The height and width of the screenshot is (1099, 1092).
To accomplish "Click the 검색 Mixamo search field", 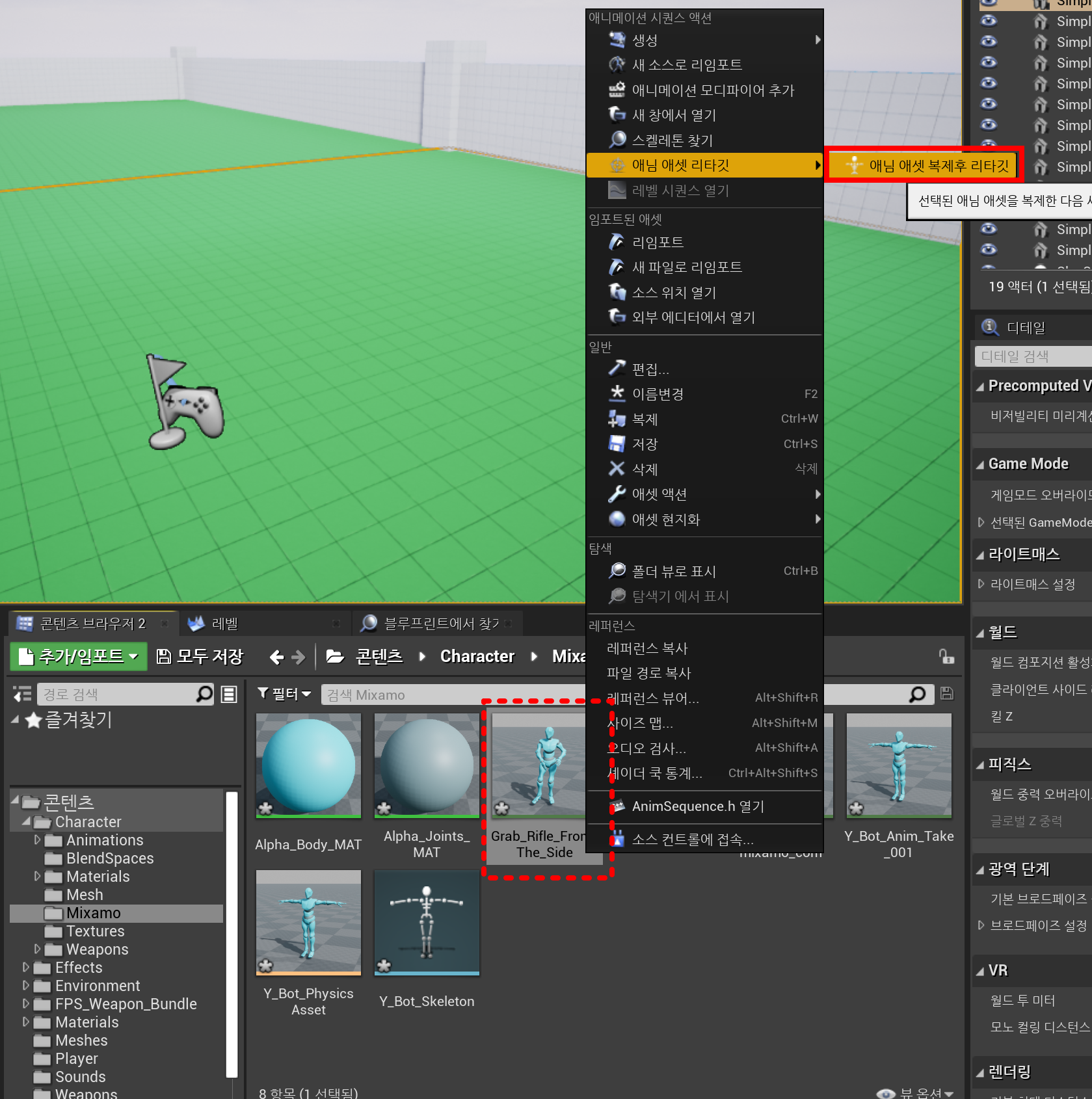I will click(x=455, y=695).
